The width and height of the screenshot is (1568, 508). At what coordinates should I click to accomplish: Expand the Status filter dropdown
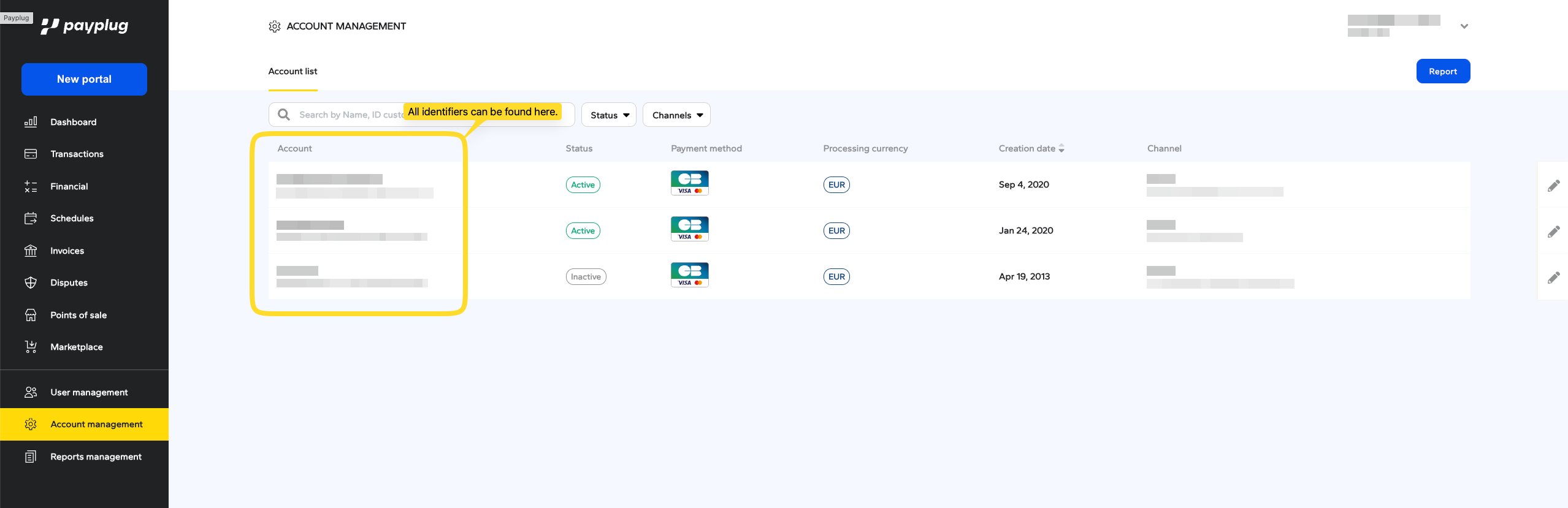pos(608,115)
